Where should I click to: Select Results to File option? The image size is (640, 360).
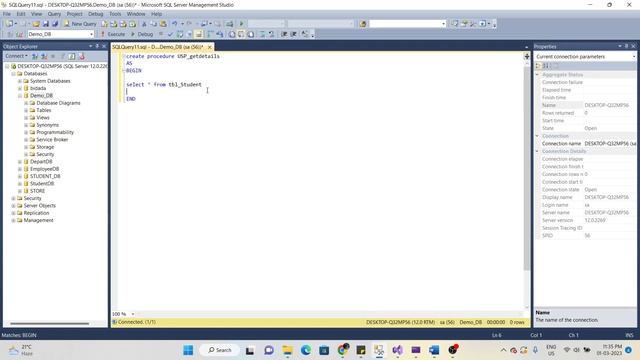[x=251, y=34]
